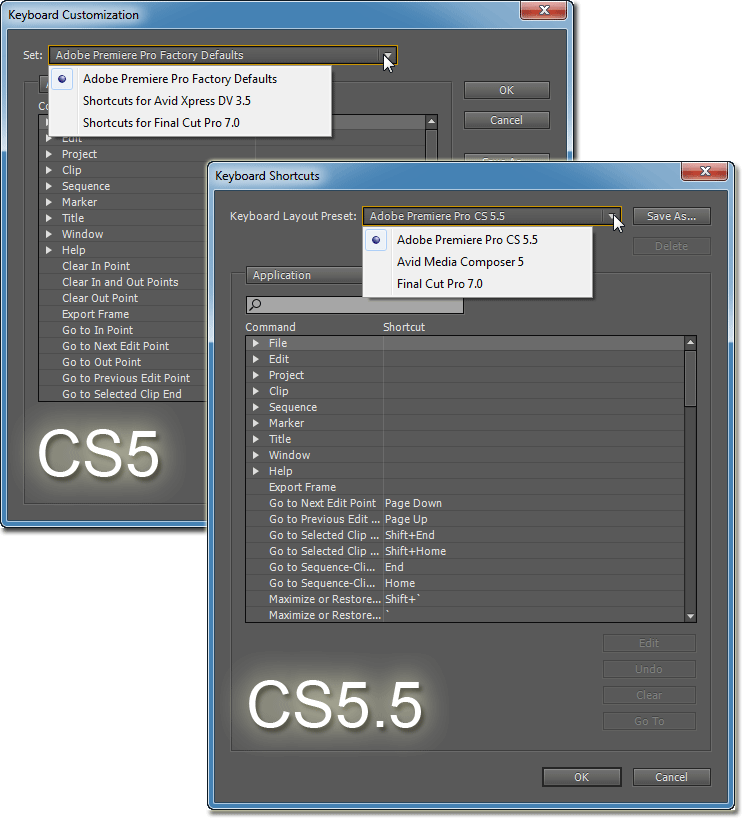Close the Keyboard Shortcuts window
The width and height of the screenshot is (742, 818).
704,171
